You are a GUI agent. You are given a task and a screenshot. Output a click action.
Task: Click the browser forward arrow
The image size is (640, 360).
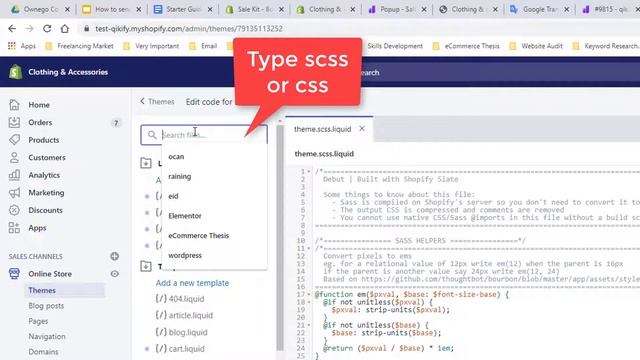[29, 29]
